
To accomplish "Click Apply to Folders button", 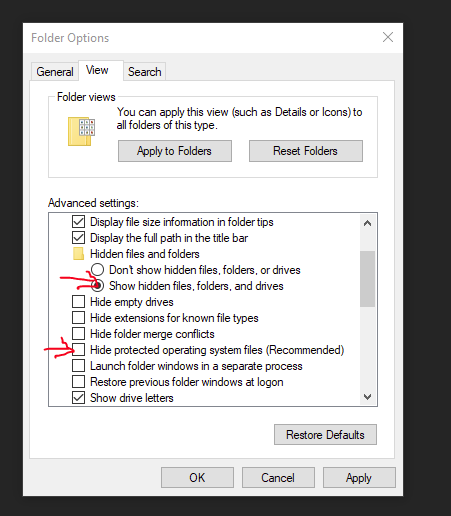I will click(175, 151).
